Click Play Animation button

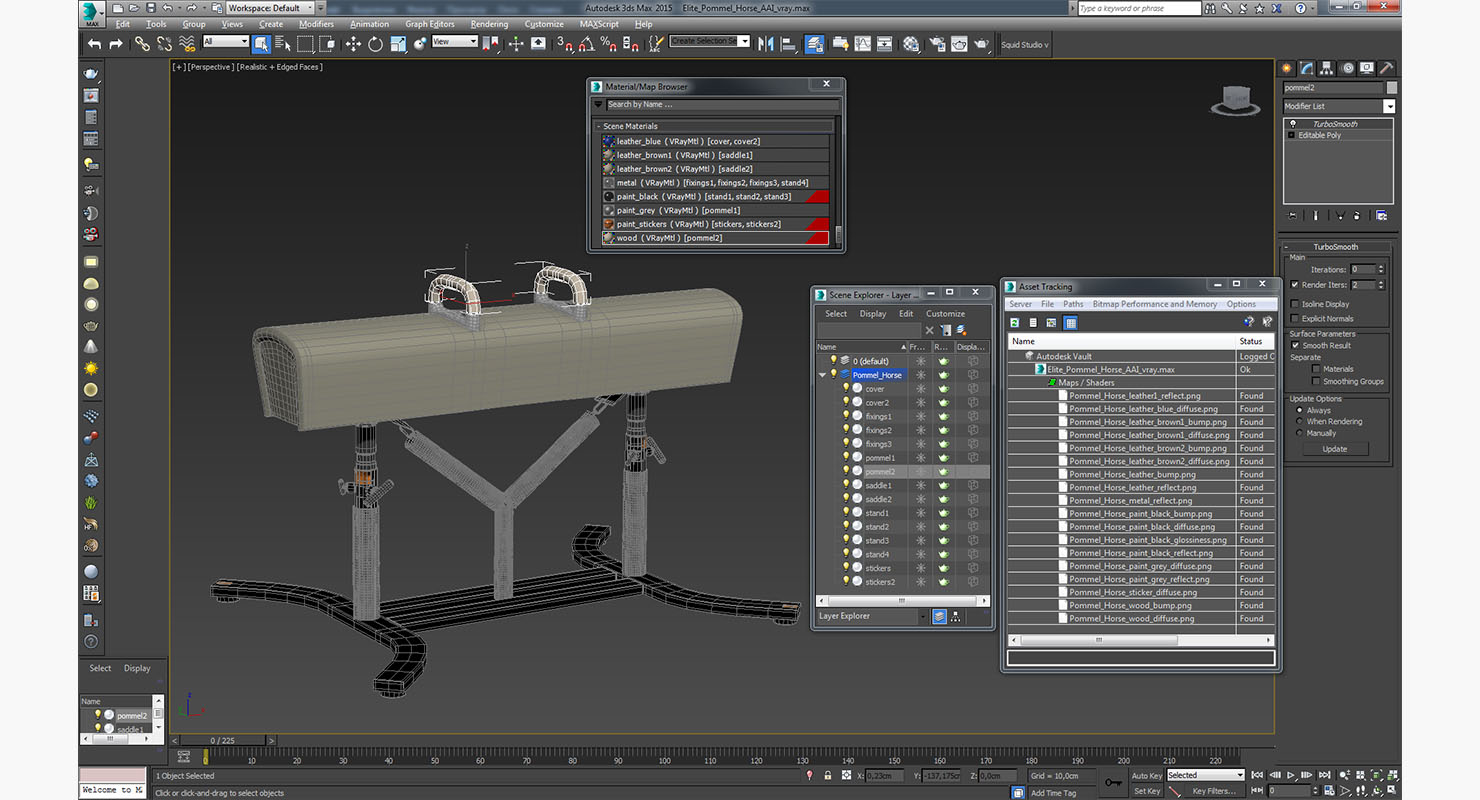(1292, 775)
